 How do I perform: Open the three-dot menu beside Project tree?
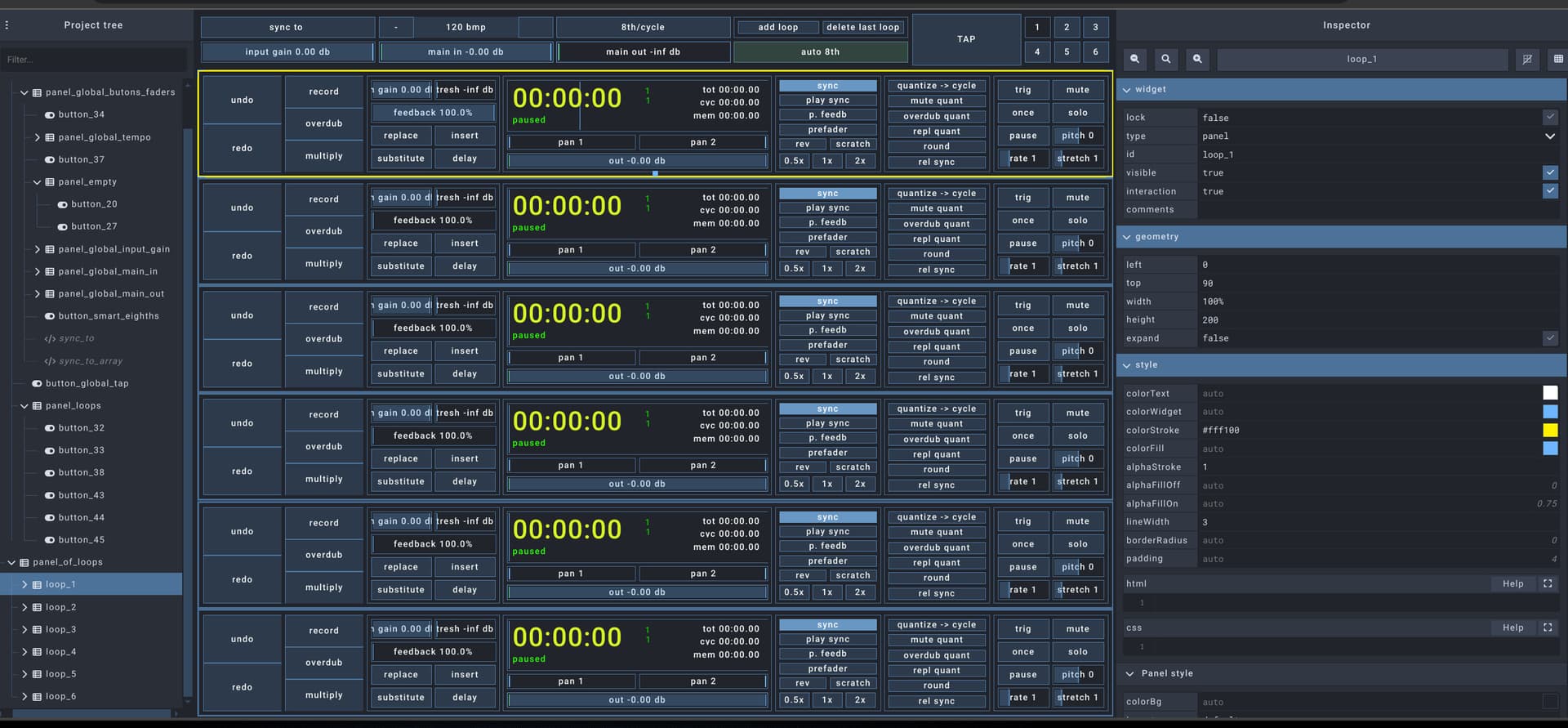(x=7, y=25)
